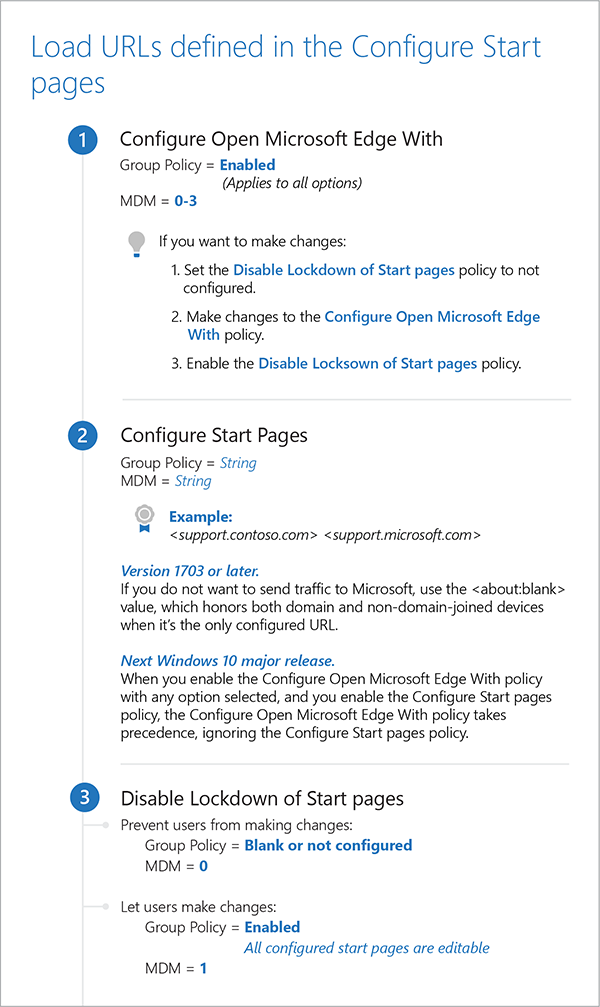Click the 'Prevent users' branch connector dot
The width and height of the screenshot is (600, 1007).
[106, 826]
